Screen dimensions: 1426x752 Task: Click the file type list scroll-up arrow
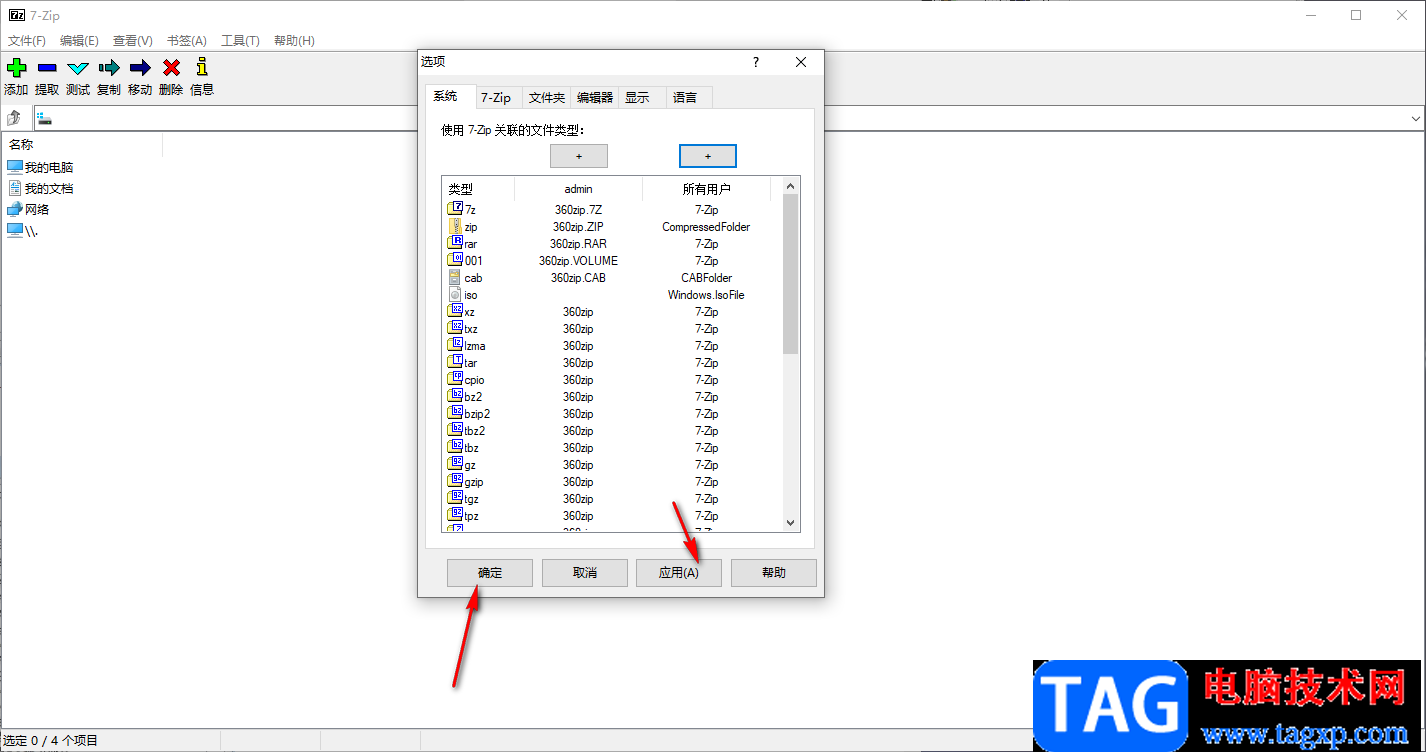pos(790,186)
